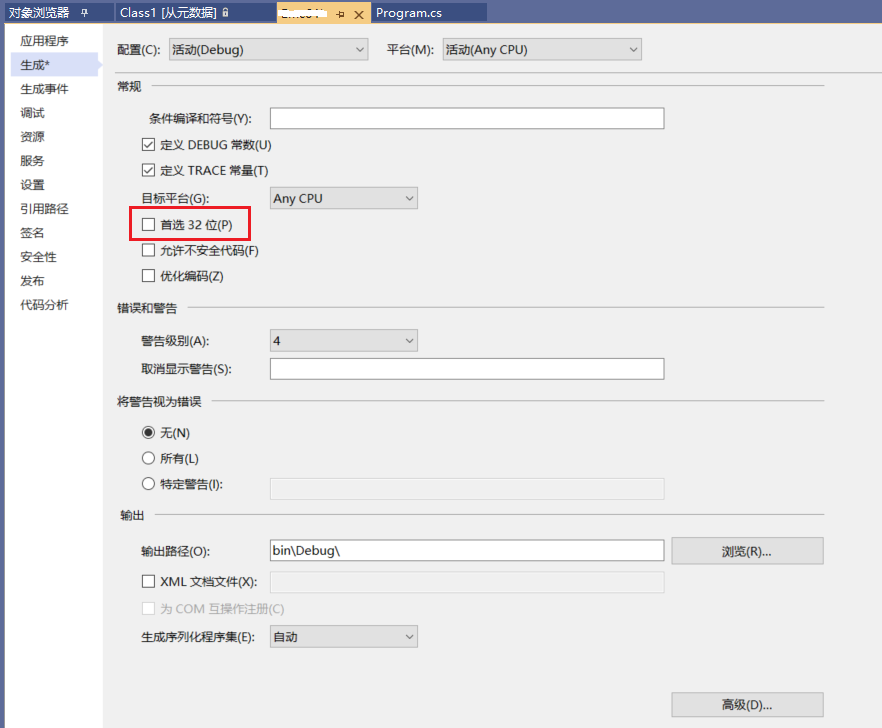882x728 pixels.
Task: Pin the 对象浏览器 tab
Action: (x=84, y=13)
